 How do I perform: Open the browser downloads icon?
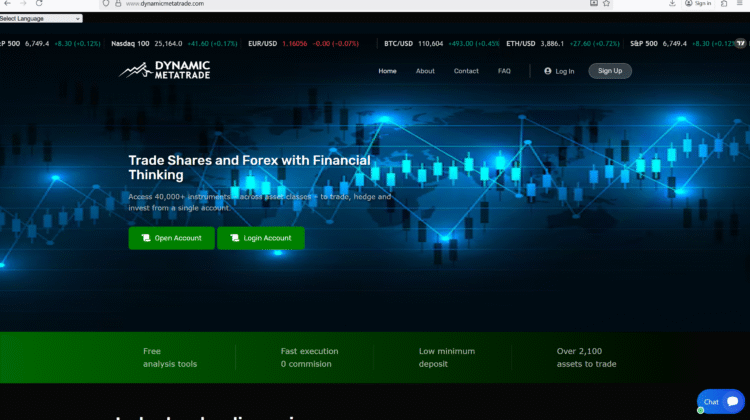pyautogui.click(x=671, y=4)
